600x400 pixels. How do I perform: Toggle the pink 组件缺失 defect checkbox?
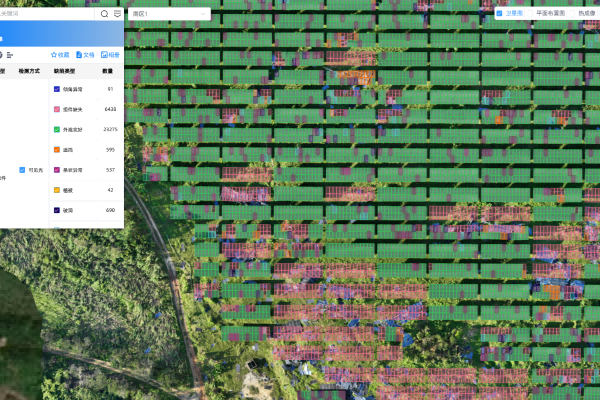(57, 109)
